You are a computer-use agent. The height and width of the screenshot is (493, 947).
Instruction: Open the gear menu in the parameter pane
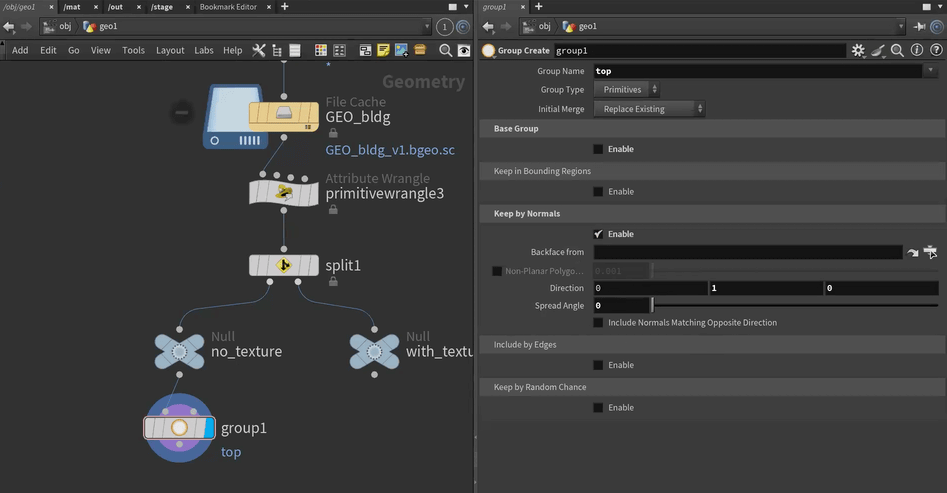click(858, 50)
